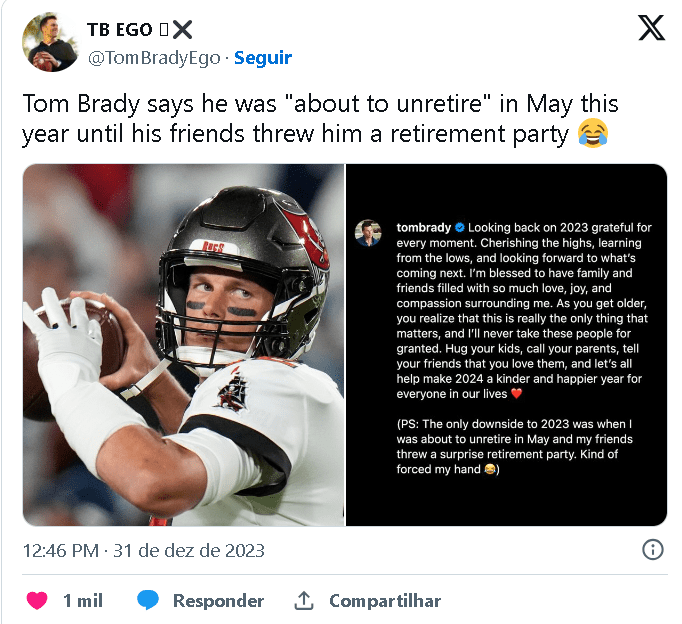Click the Compartilhar button label
The height and width of the screenshot is (624, 682).
385,601
